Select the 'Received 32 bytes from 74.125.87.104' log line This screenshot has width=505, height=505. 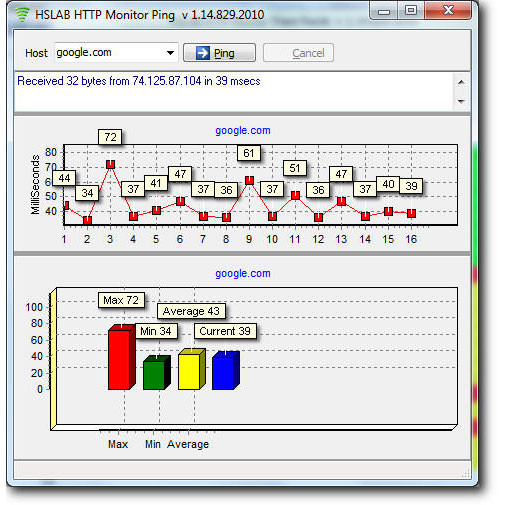pos(139,81)
